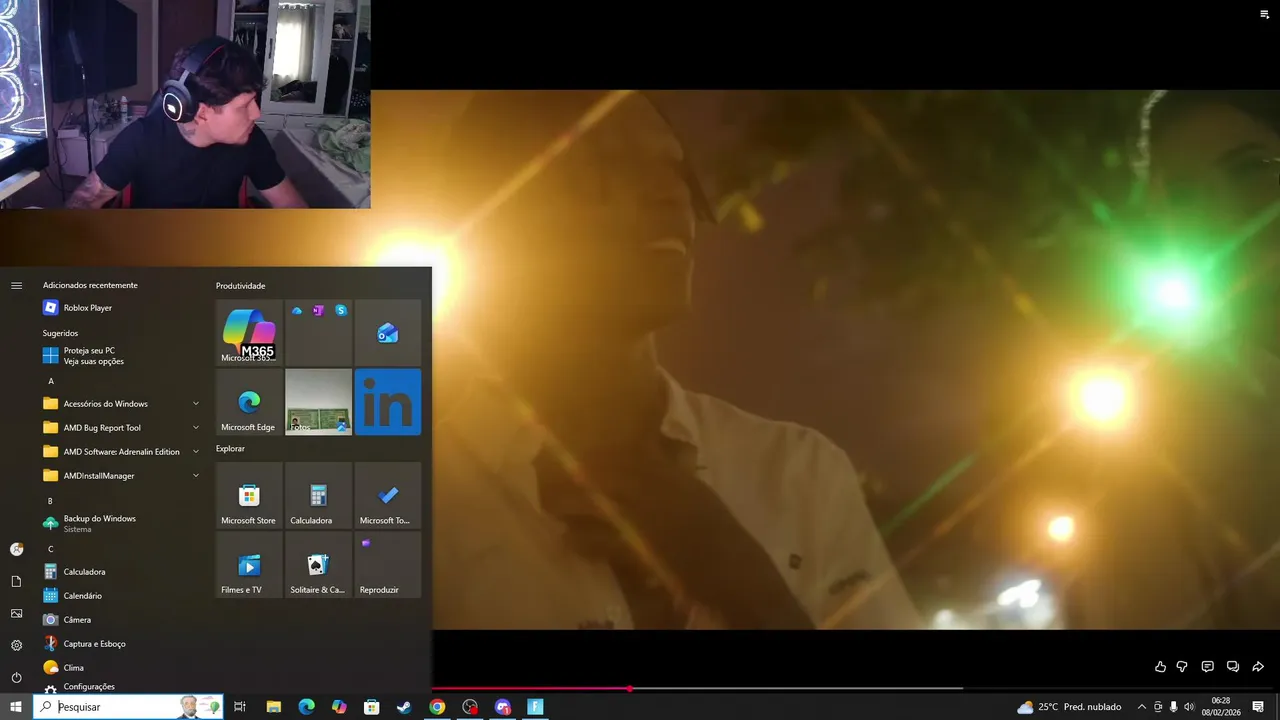Open Steam from the taskbar

pos(404,707)
